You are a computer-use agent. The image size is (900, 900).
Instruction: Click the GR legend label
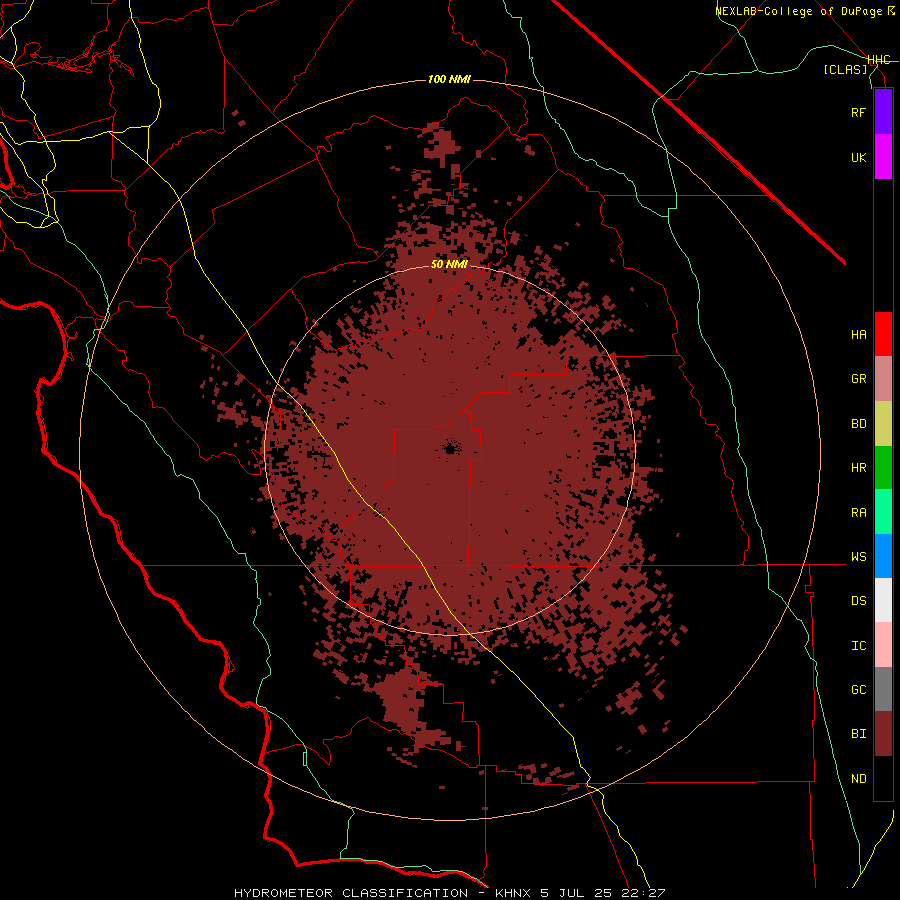859,379
